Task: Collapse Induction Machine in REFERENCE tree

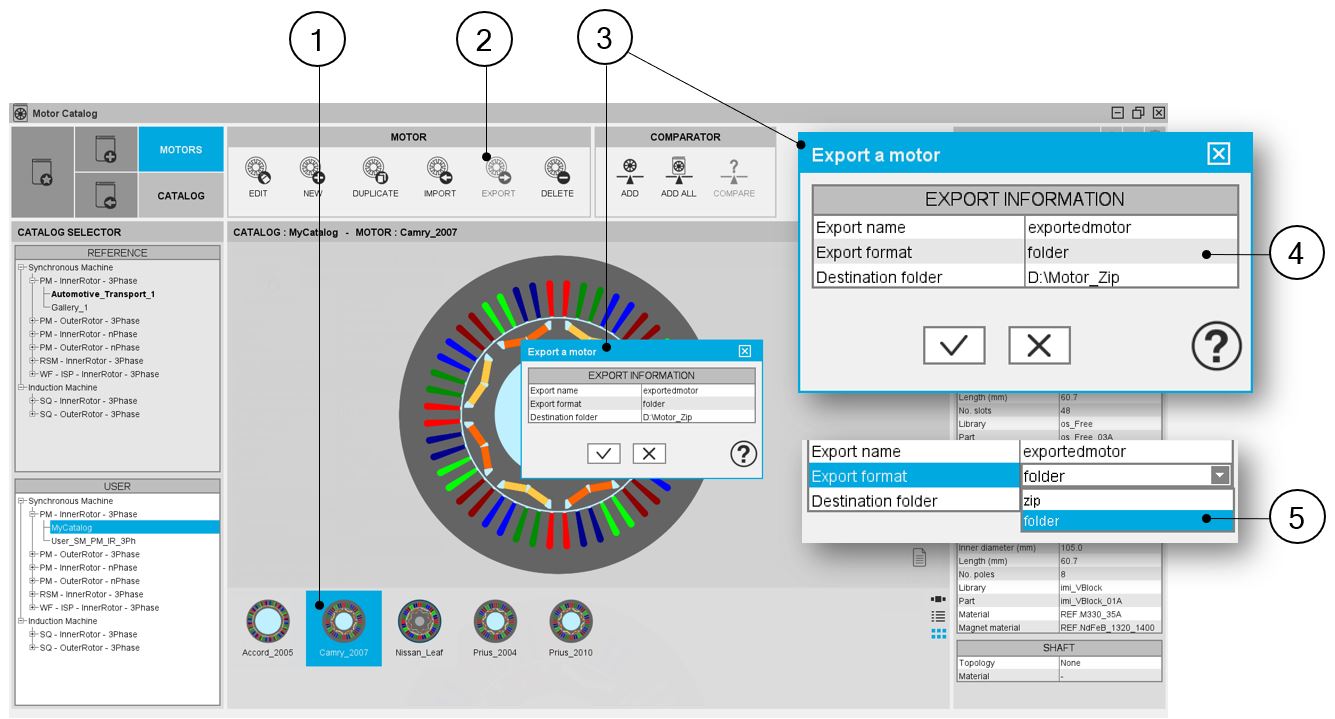Action: click(22, 387)
